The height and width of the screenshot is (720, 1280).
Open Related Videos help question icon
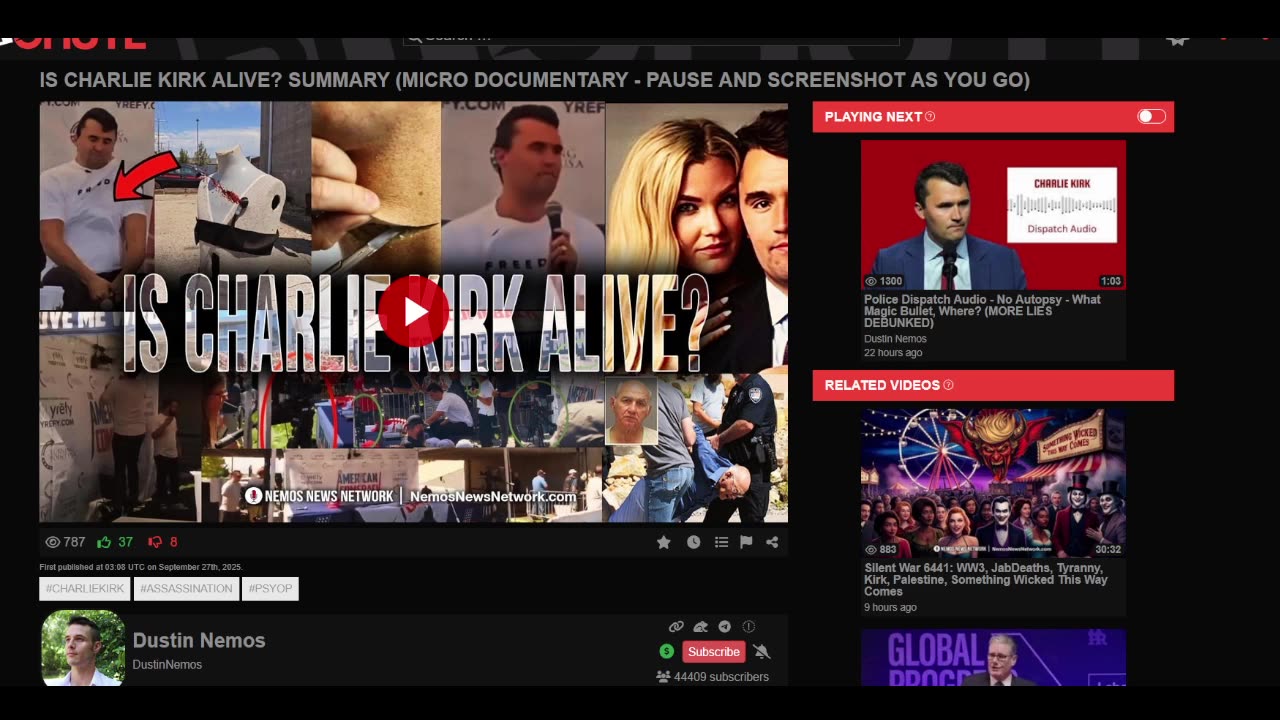tap(948, 385)
